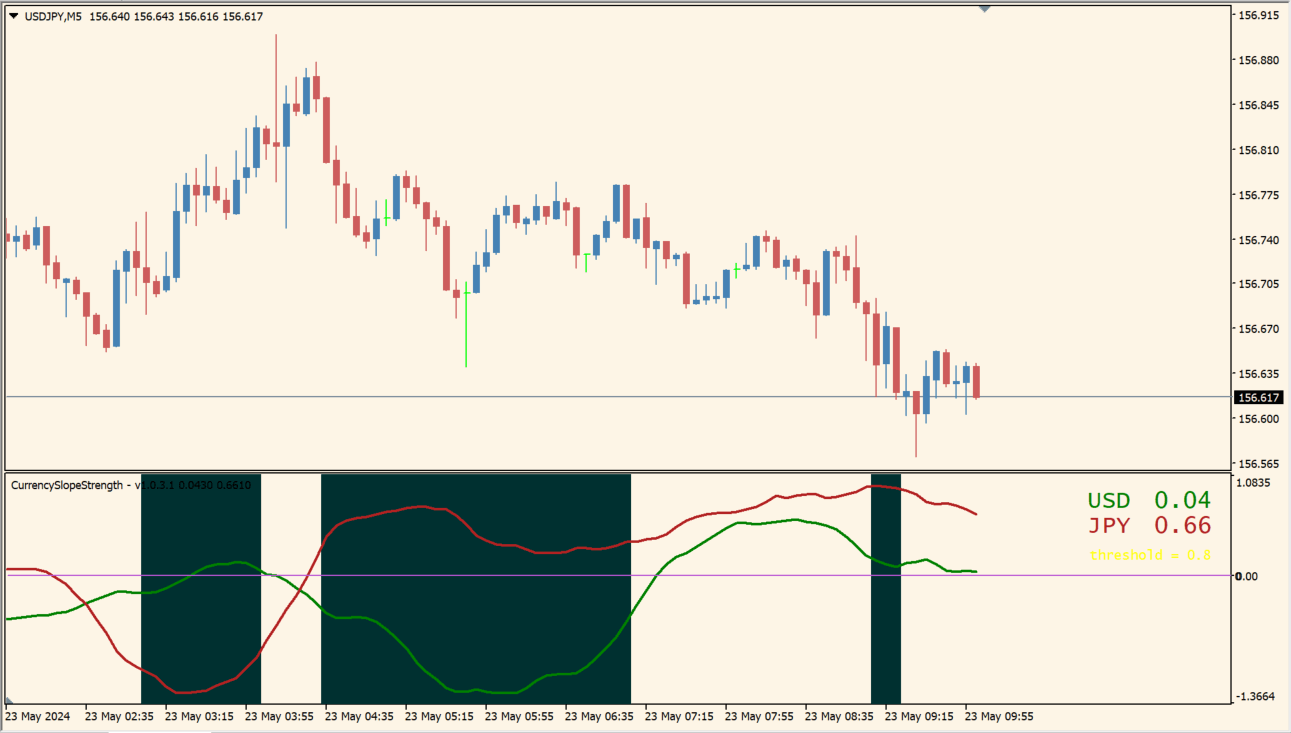Click the 156.635 price axis label
Screen dimensions: 1291x733
coord(1258,374)
